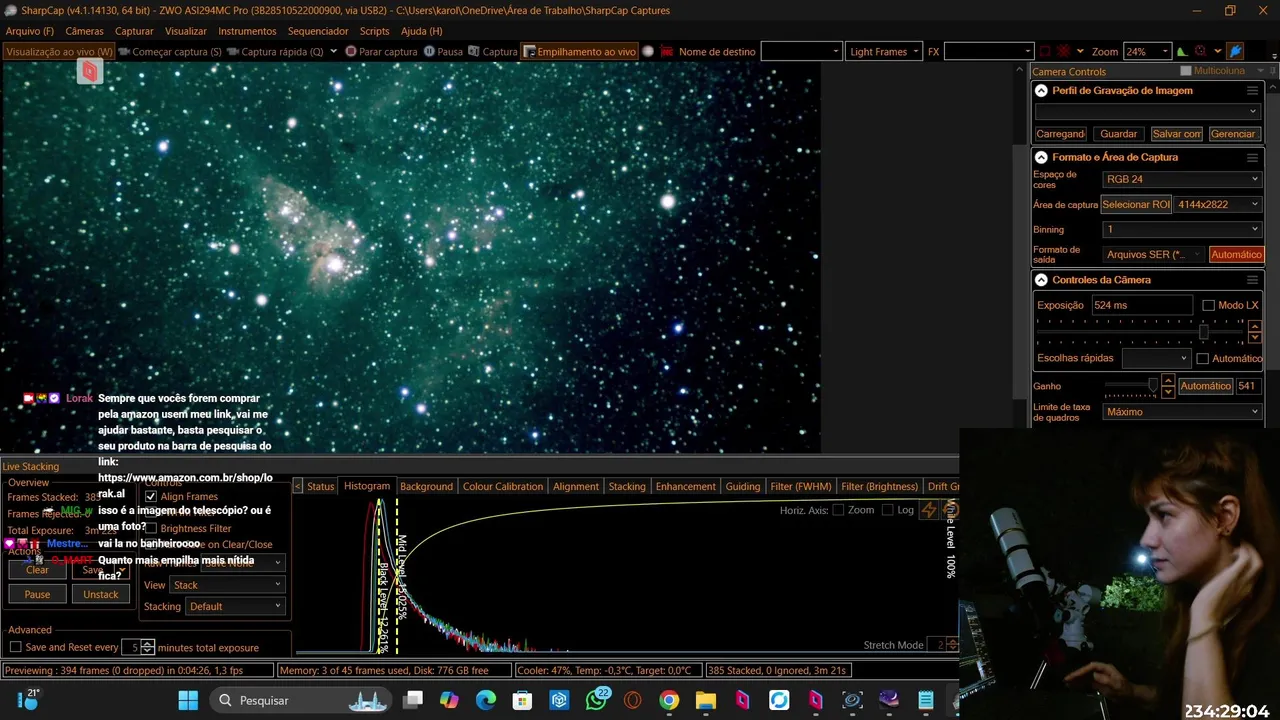This screenshot has width=1280, height=720.
Task: Open the Light Frames dropdown
Action: pyautogui.click(x=883, y=51)
